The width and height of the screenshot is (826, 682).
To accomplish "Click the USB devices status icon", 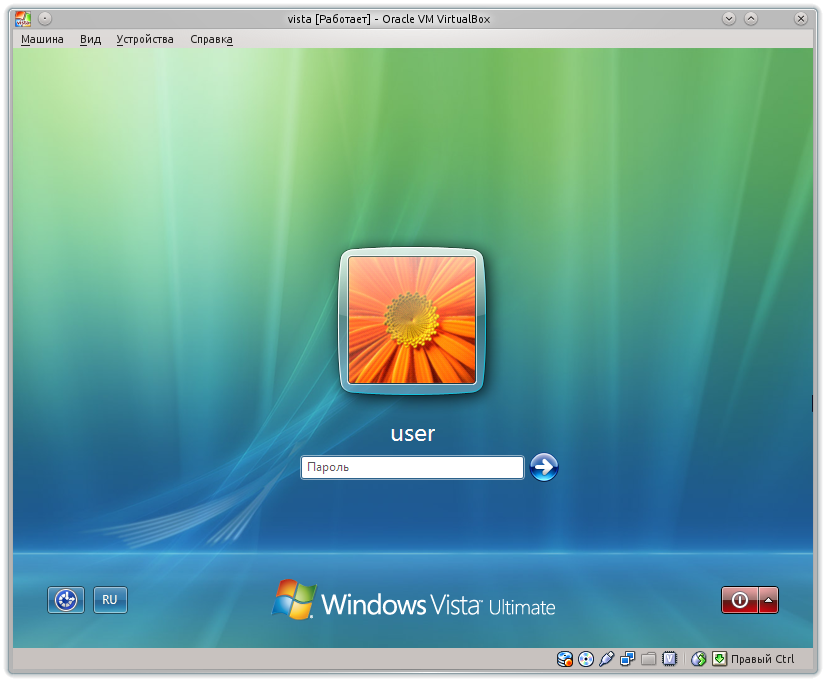I will point(606,658).
